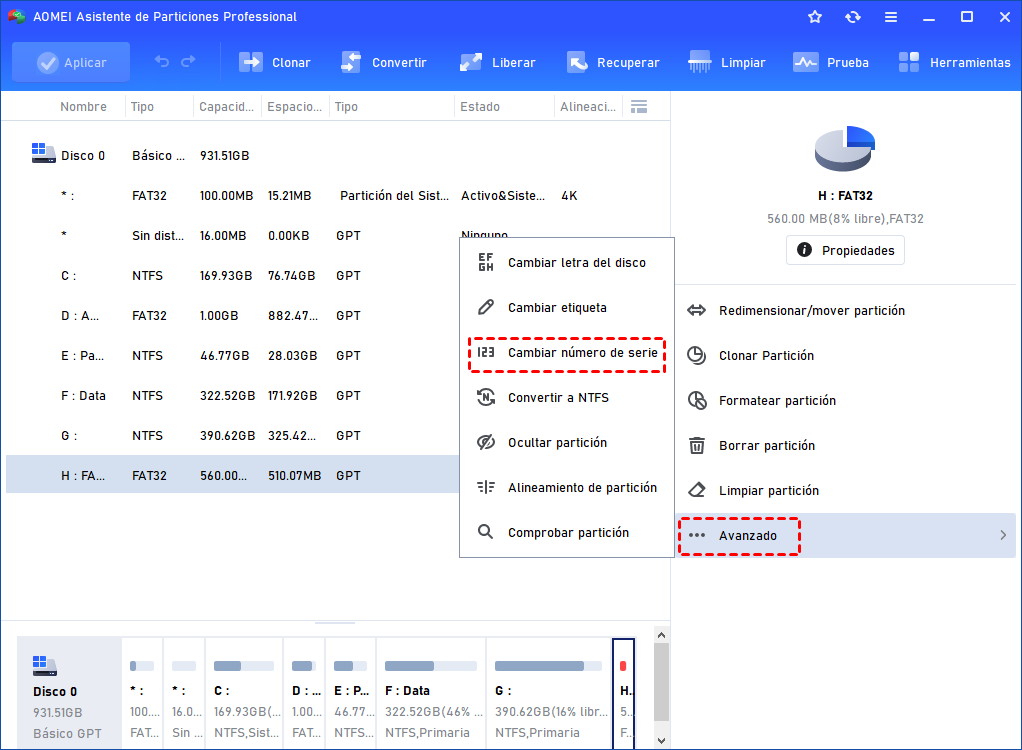Click Formatear partición option
The image size is (1022, 750).
pos(845,401)
